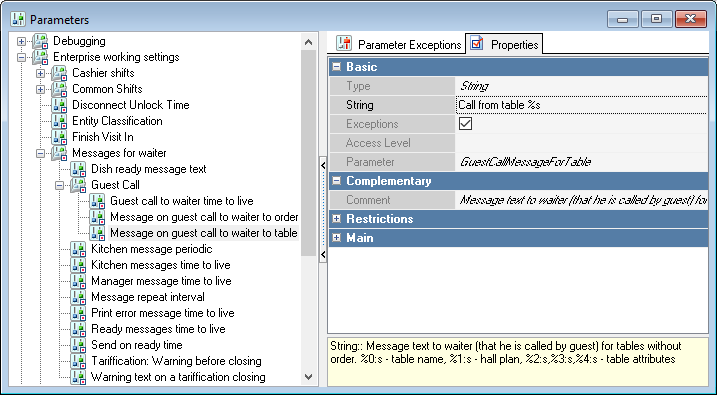Click icon of Message on guest call to waiter to table
Screen dimensions: 717x395
click(97, 233)
